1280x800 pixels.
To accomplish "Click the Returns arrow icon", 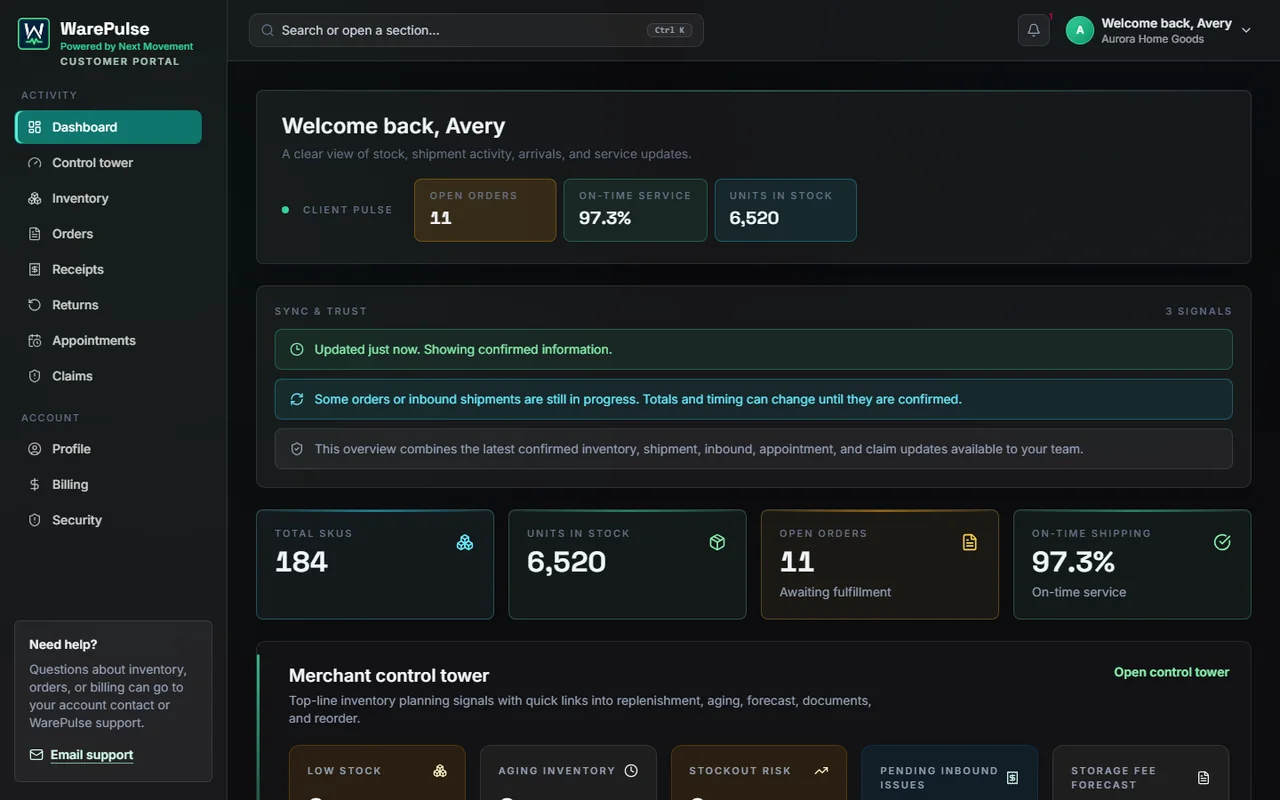I will pos(35,305).
